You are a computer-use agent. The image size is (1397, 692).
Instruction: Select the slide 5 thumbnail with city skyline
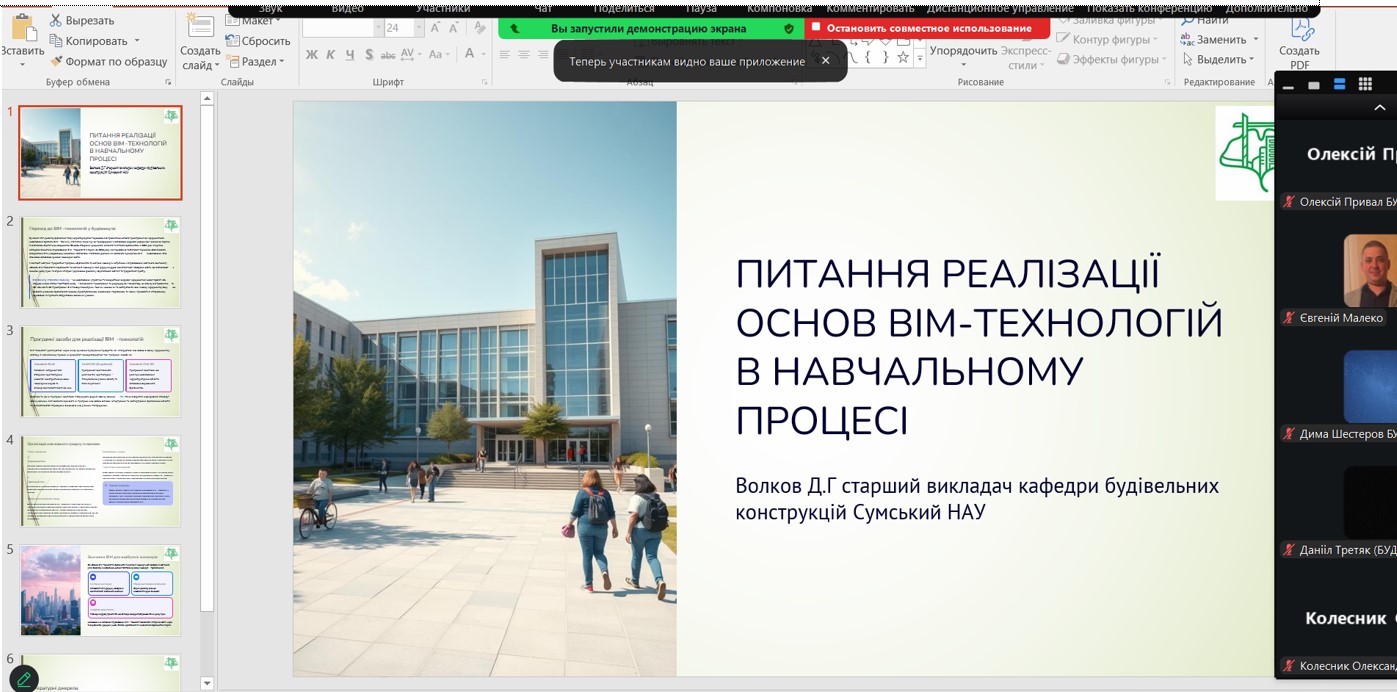point(100,590)
